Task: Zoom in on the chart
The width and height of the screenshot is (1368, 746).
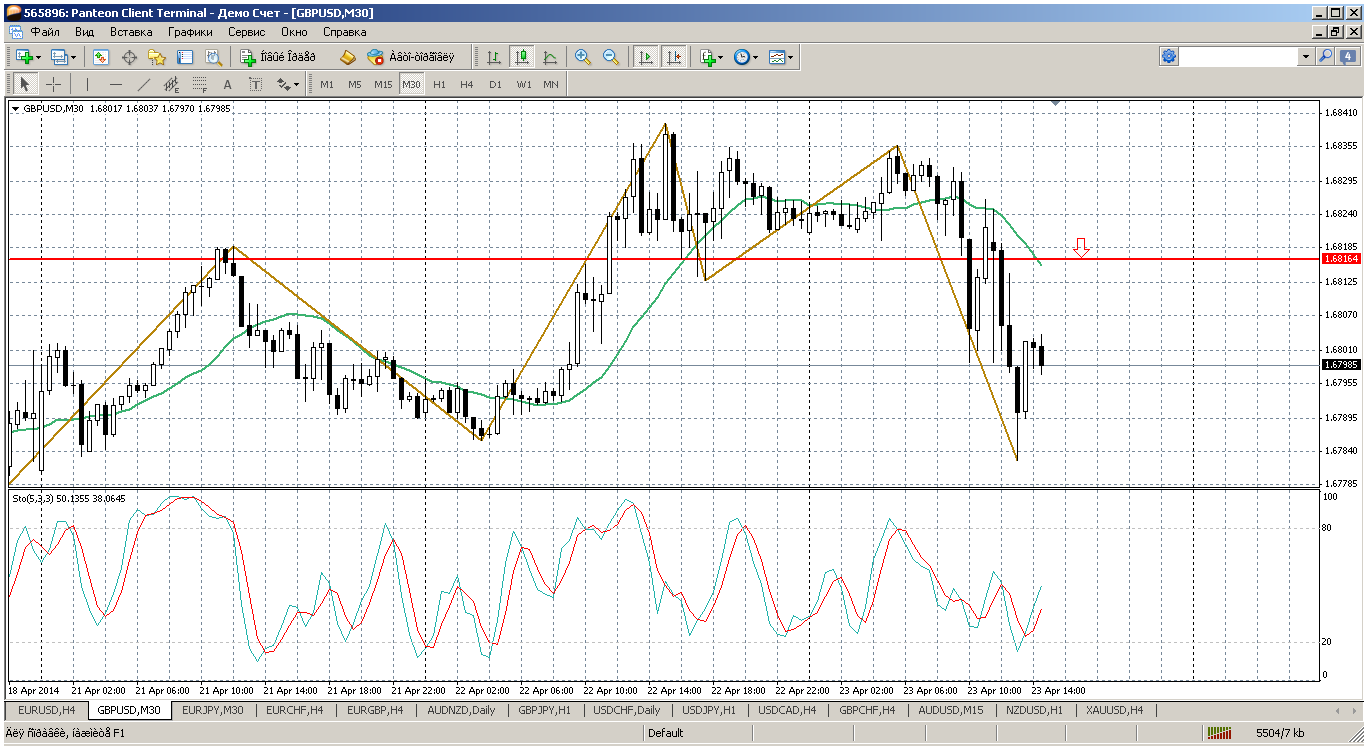Action: (583, 58)
